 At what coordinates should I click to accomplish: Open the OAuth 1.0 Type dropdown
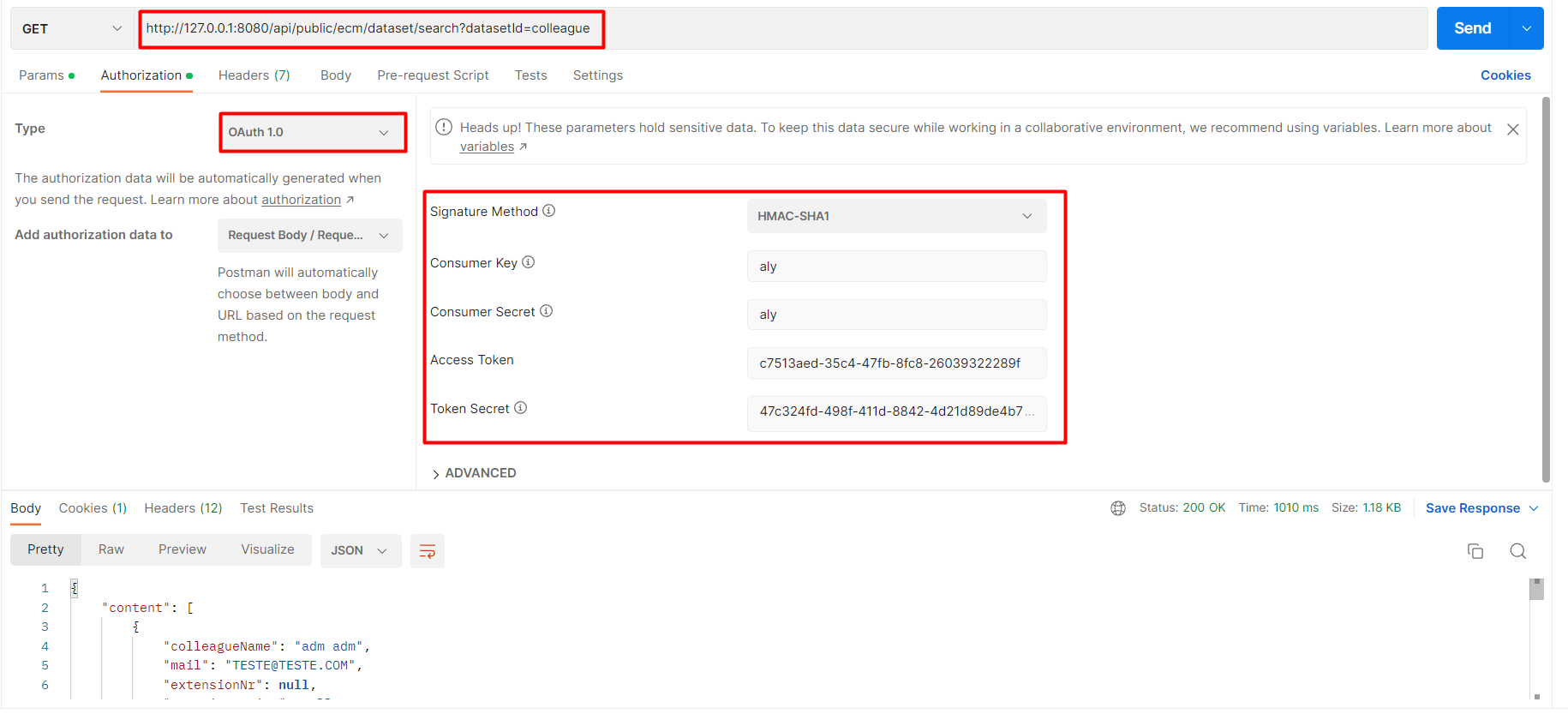click(x=313, y=132)
